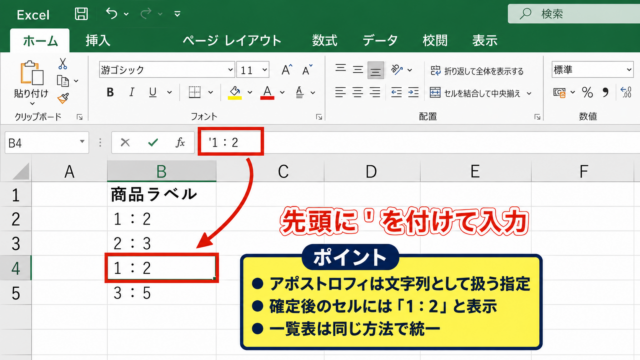Open the データ tab
640x360 pixels.
380,40
